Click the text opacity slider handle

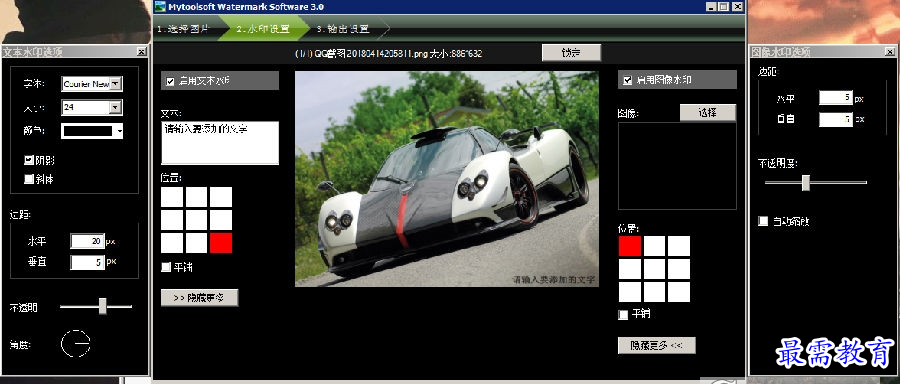(x=103, y=306)
